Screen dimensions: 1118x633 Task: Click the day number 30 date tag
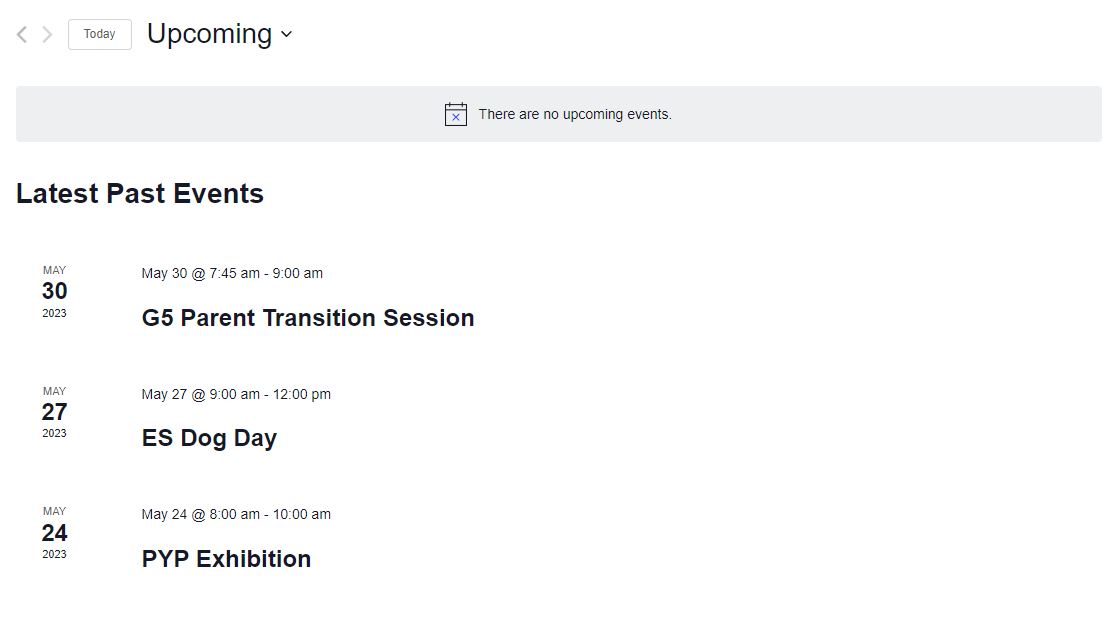(54, 291)
